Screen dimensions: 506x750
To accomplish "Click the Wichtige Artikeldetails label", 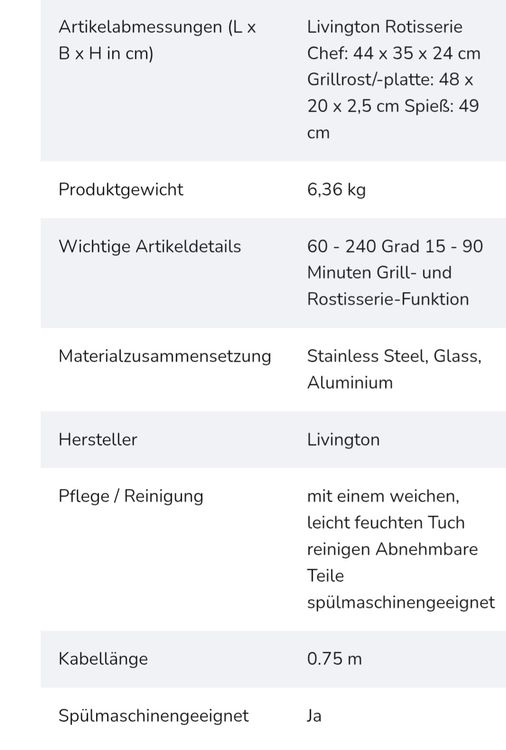I will 150,246.
